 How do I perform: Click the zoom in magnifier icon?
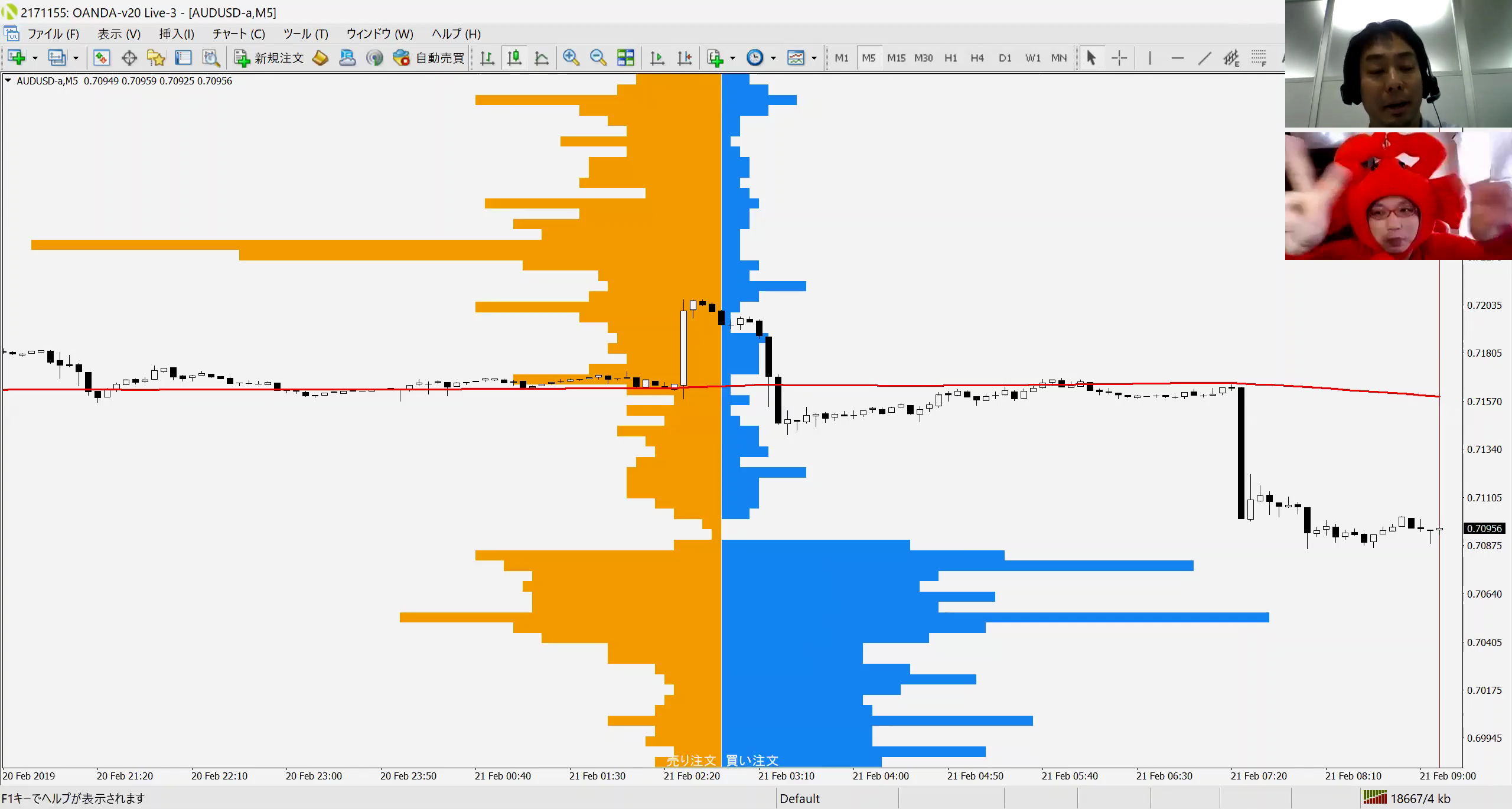pyautogui.click(x=571, y=57)
